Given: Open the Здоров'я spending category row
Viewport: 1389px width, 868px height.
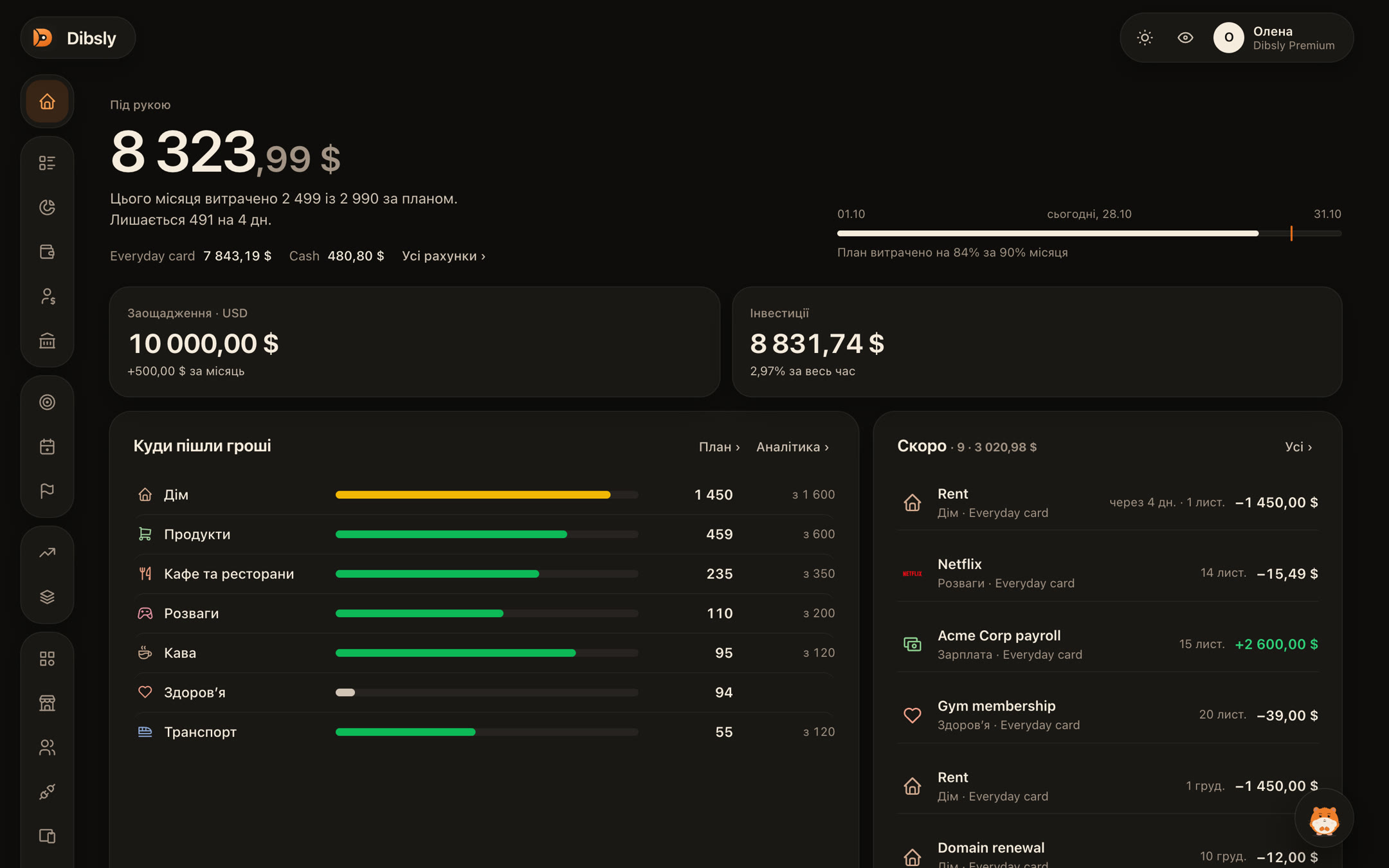Looking at the screenshot, I should 486,692.
